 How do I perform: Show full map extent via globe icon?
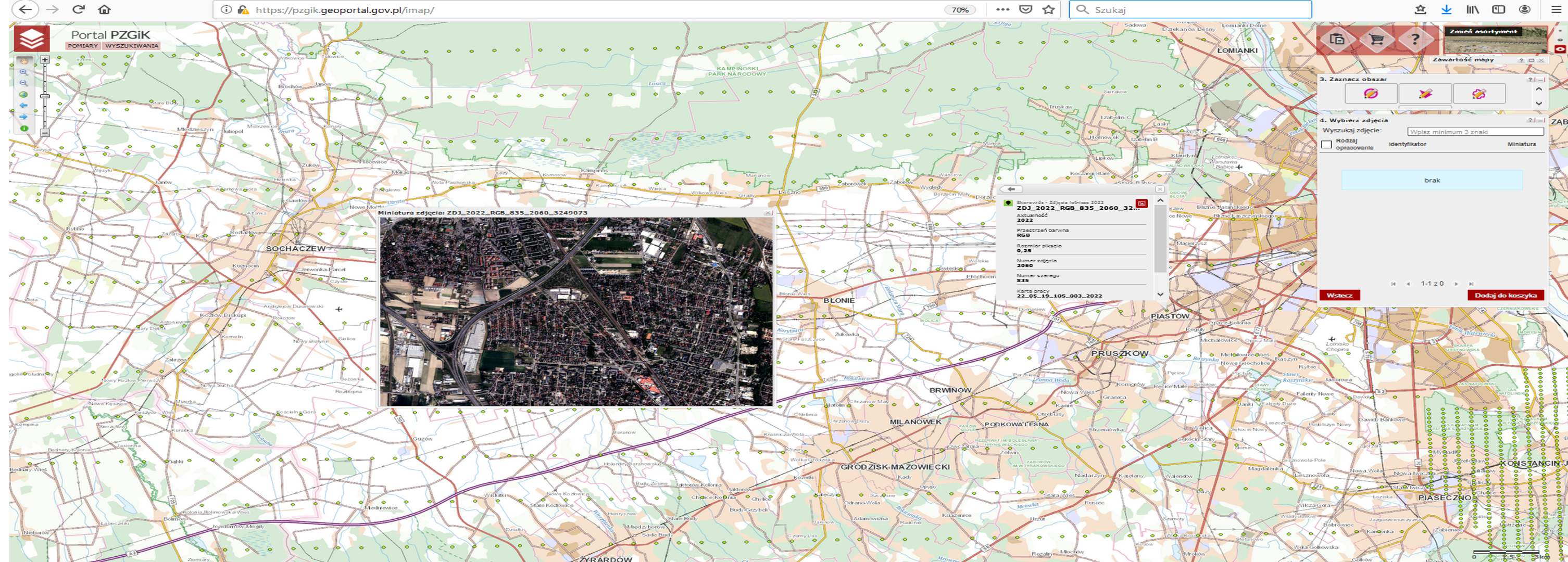pyautogui.click(x=24, y=94)
